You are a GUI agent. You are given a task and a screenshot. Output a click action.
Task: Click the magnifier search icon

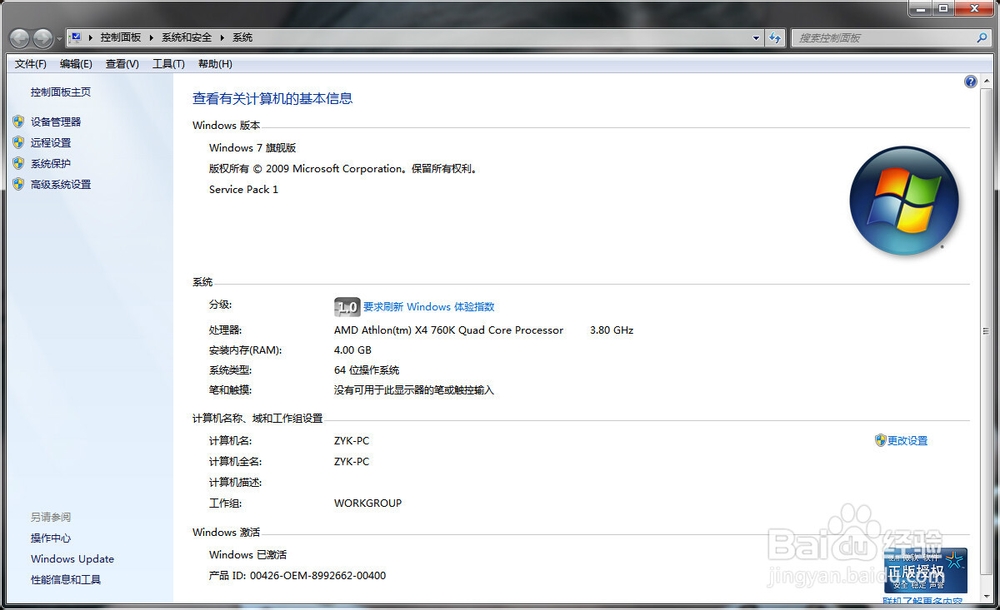tap(982, 38)
